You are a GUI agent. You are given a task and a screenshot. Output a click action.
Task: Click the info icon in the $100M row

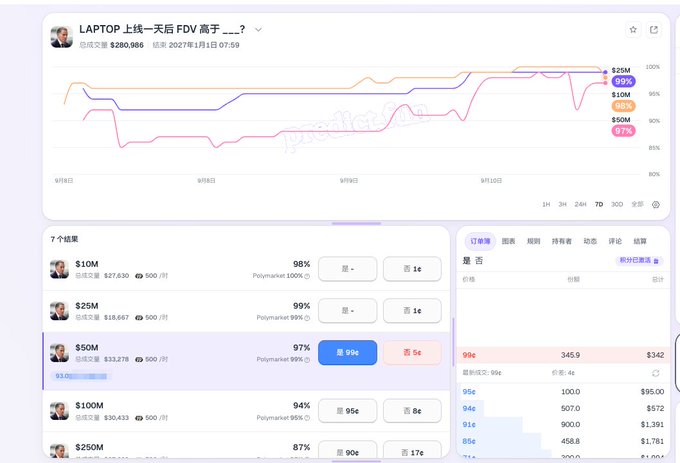pyautogui.click(x=307, y=418)
